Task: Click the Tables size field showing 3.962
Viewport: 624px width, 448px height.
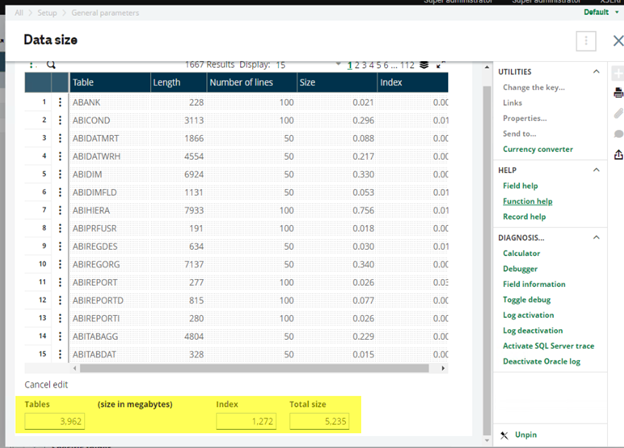Action: [x=55, y=421]
